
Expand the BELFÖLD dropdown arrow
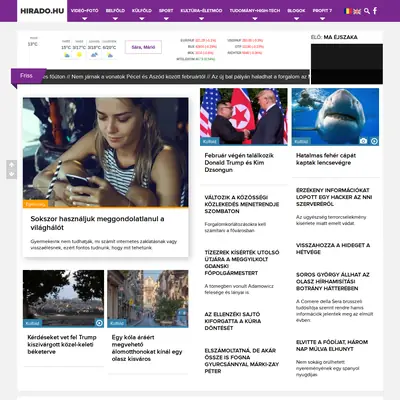(115, 19)
